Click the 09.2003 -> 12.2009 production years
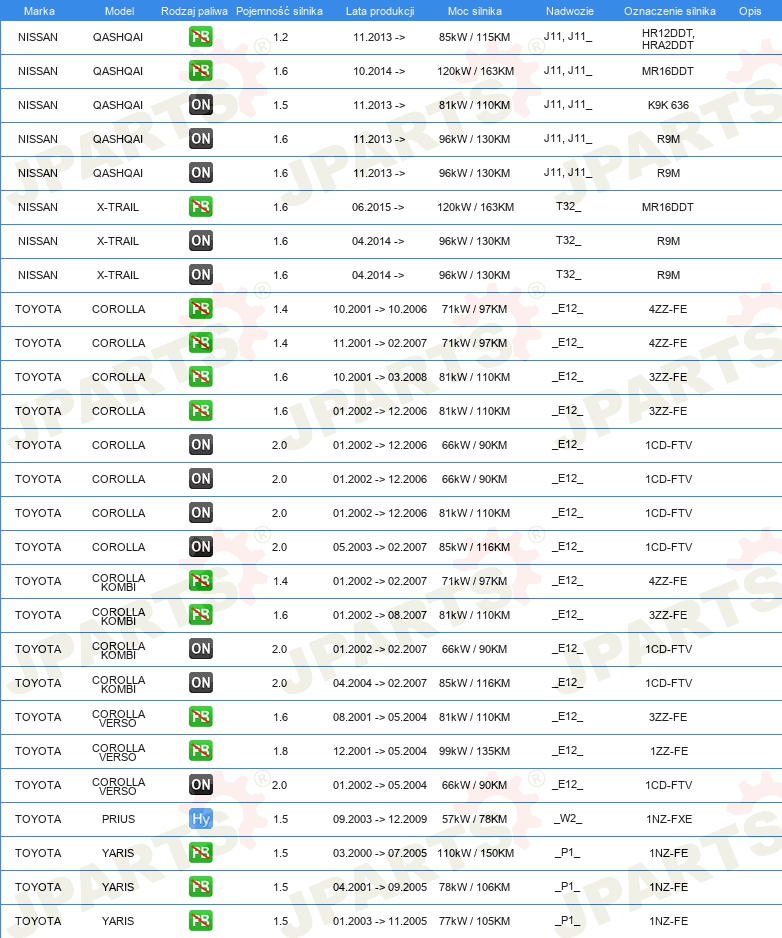The image size is (782, 938). tap(380, 819)
